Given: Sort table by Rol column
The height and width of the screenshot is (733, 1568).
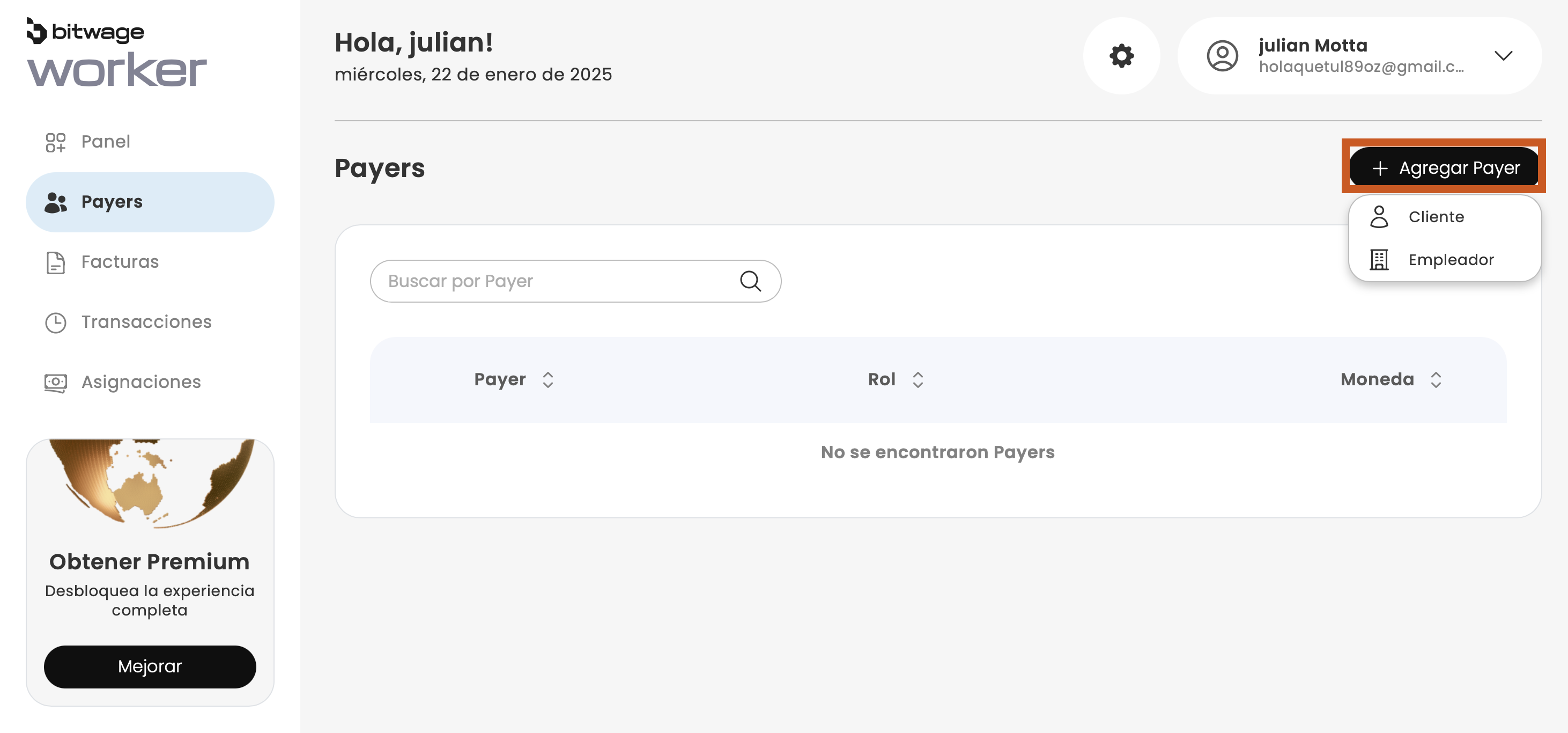Looking at the screenshot, I should 918,379.
